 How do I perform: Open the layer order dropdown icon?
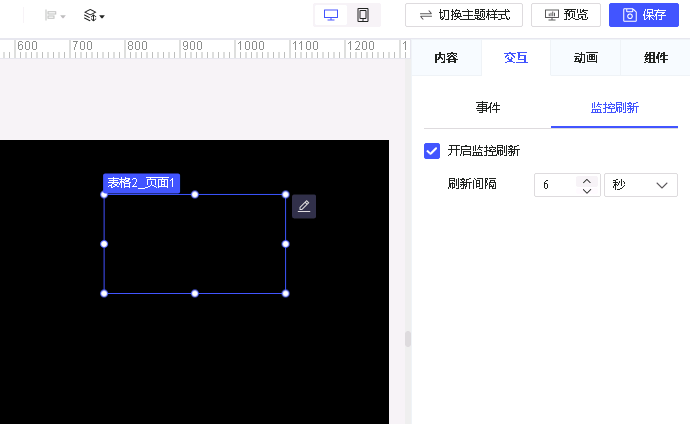[x=94, y=16]
